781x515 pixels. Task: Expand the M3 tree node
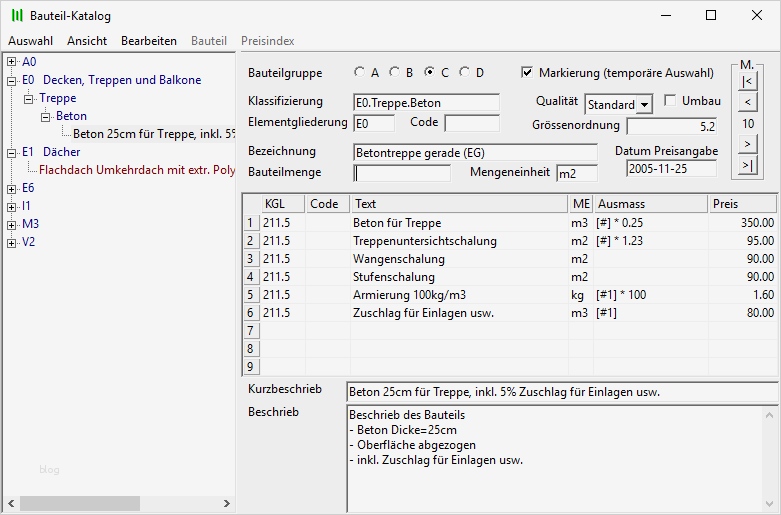point(11,225)
